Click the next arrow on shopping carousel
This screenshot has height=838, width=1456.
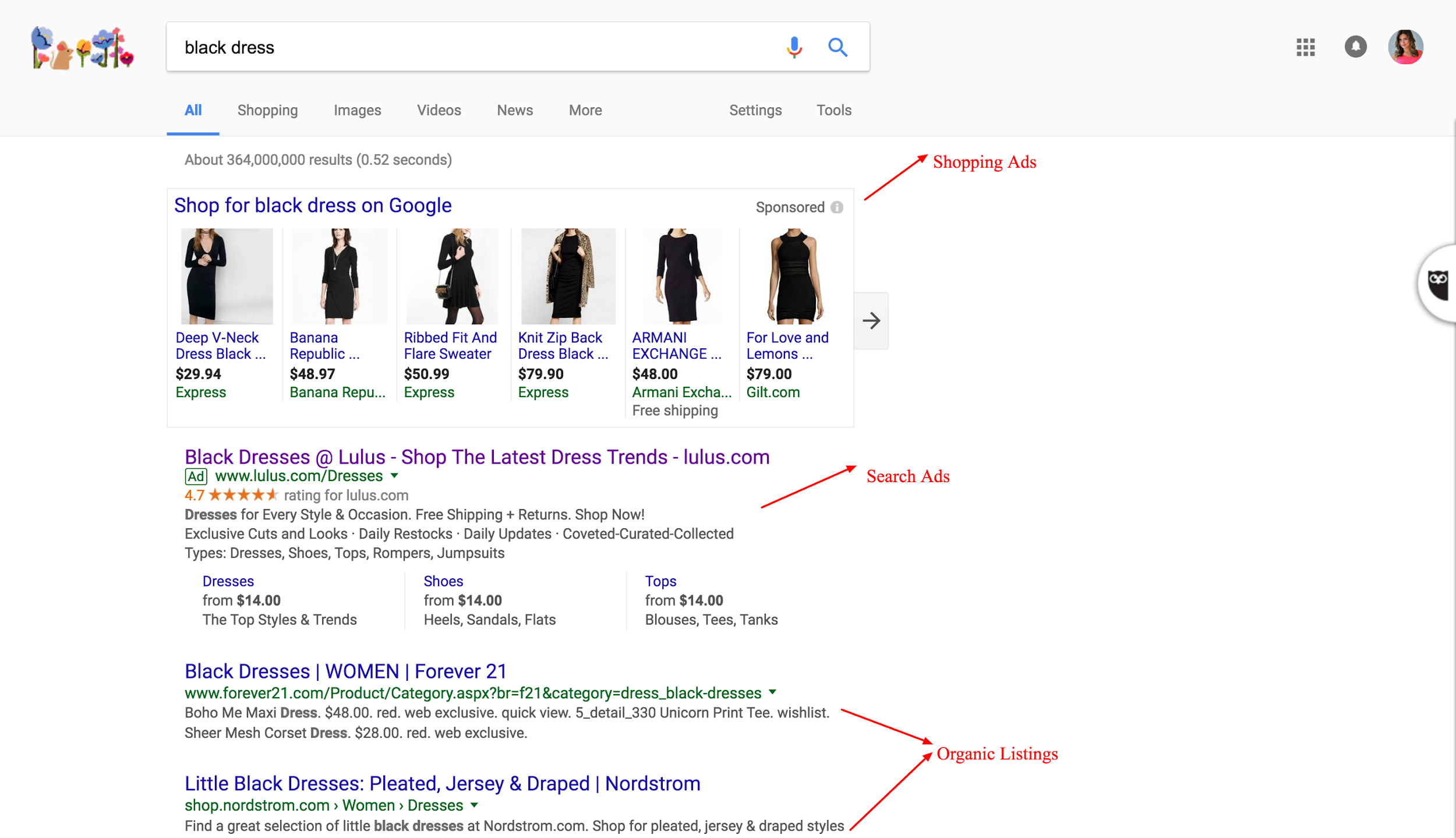coord(871,321)
